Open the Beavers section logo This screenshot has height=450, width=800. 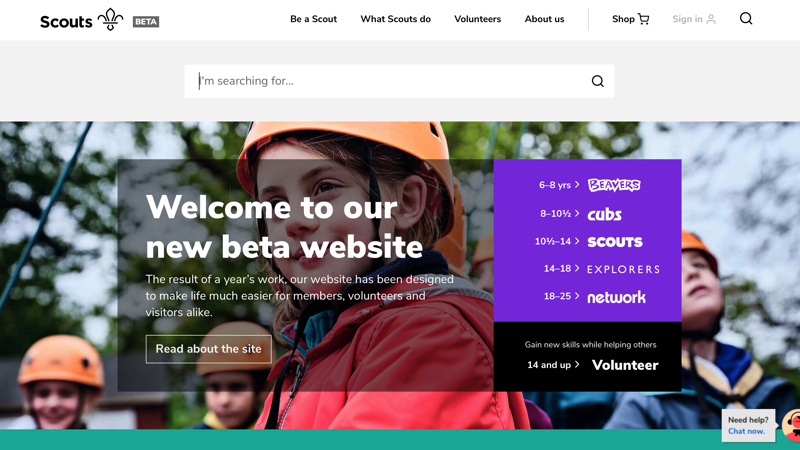[614, 185]
